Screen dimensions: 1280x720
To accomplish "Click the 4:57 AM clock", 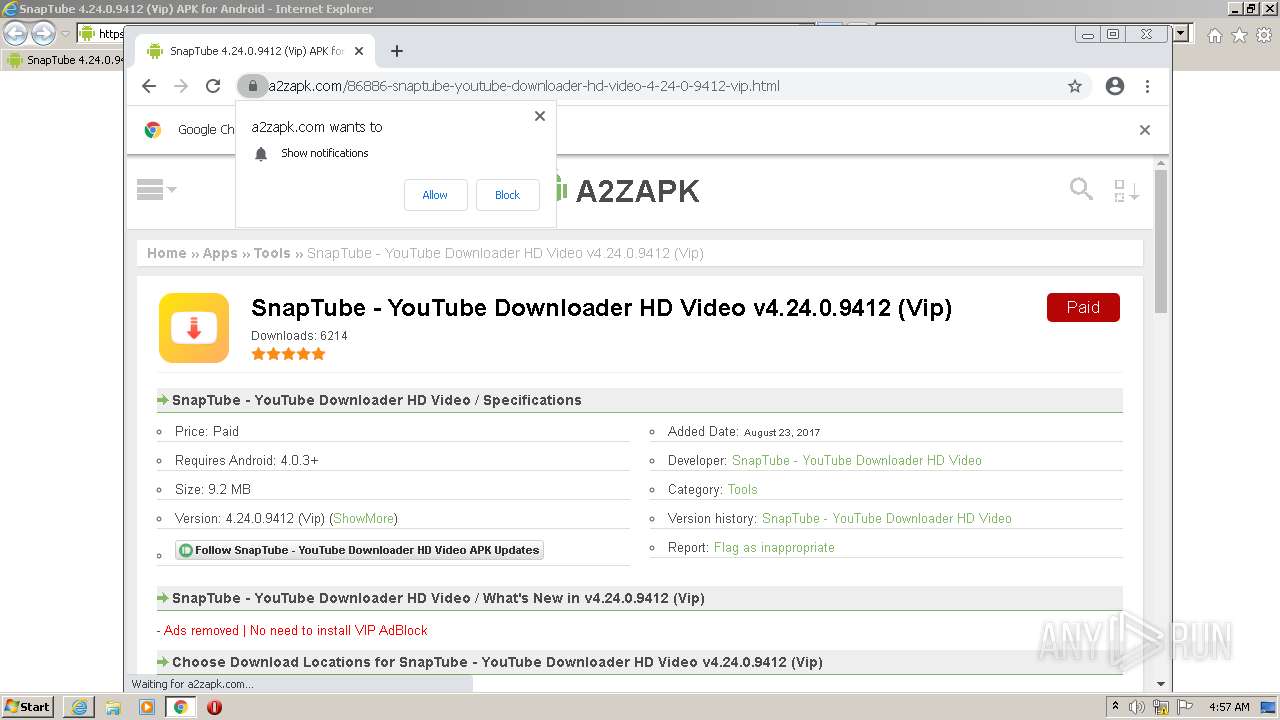I will (x=1229, y=707).
